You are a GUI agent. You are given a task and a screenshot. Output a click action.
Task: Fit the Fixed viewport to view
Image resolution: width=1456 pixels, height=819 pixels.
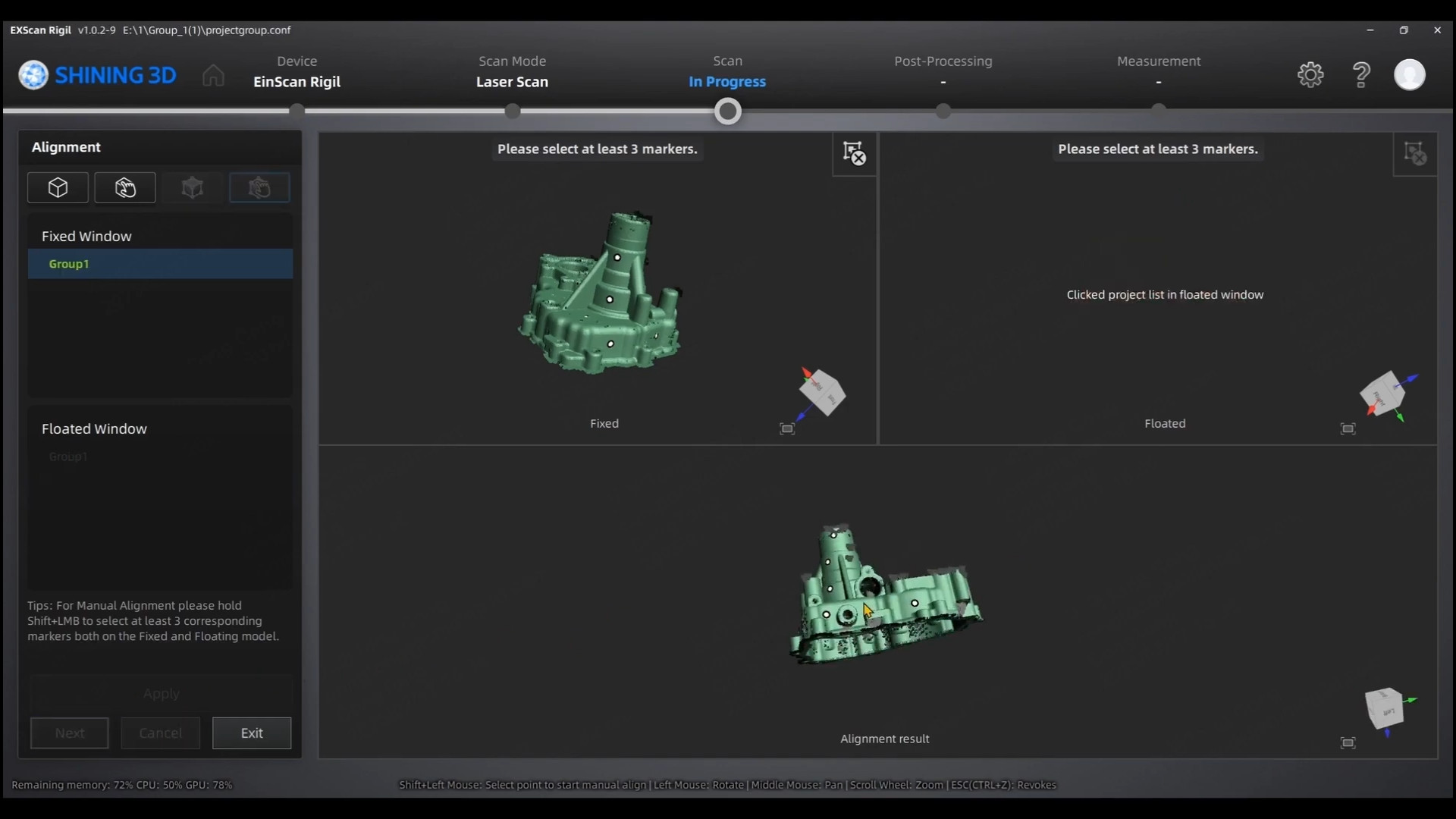pyautogui.click(x=787, y=429)
